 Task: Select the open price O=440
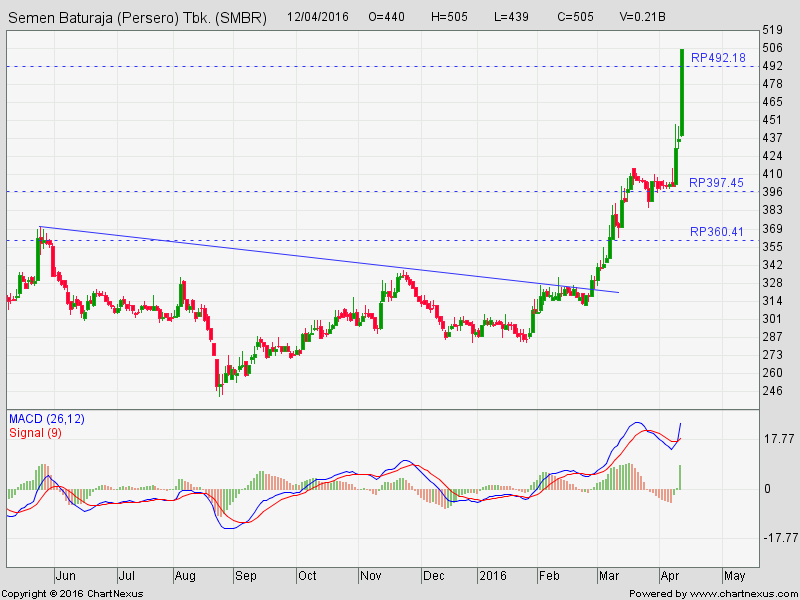[x=386, y=17]
